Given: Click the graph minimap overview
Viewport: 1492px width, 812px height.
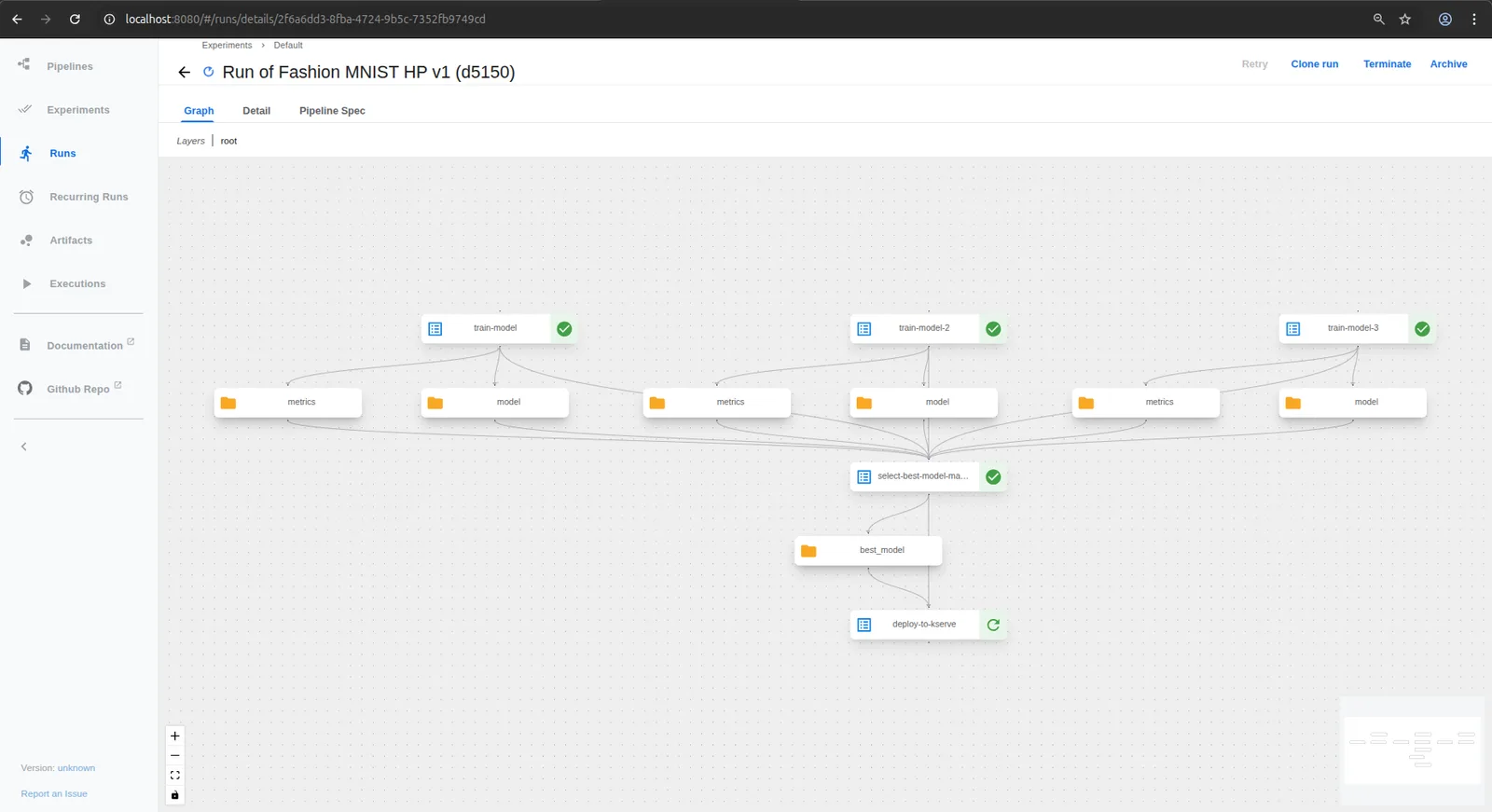Looking at the screenshot, I should tap(1412, 750).
